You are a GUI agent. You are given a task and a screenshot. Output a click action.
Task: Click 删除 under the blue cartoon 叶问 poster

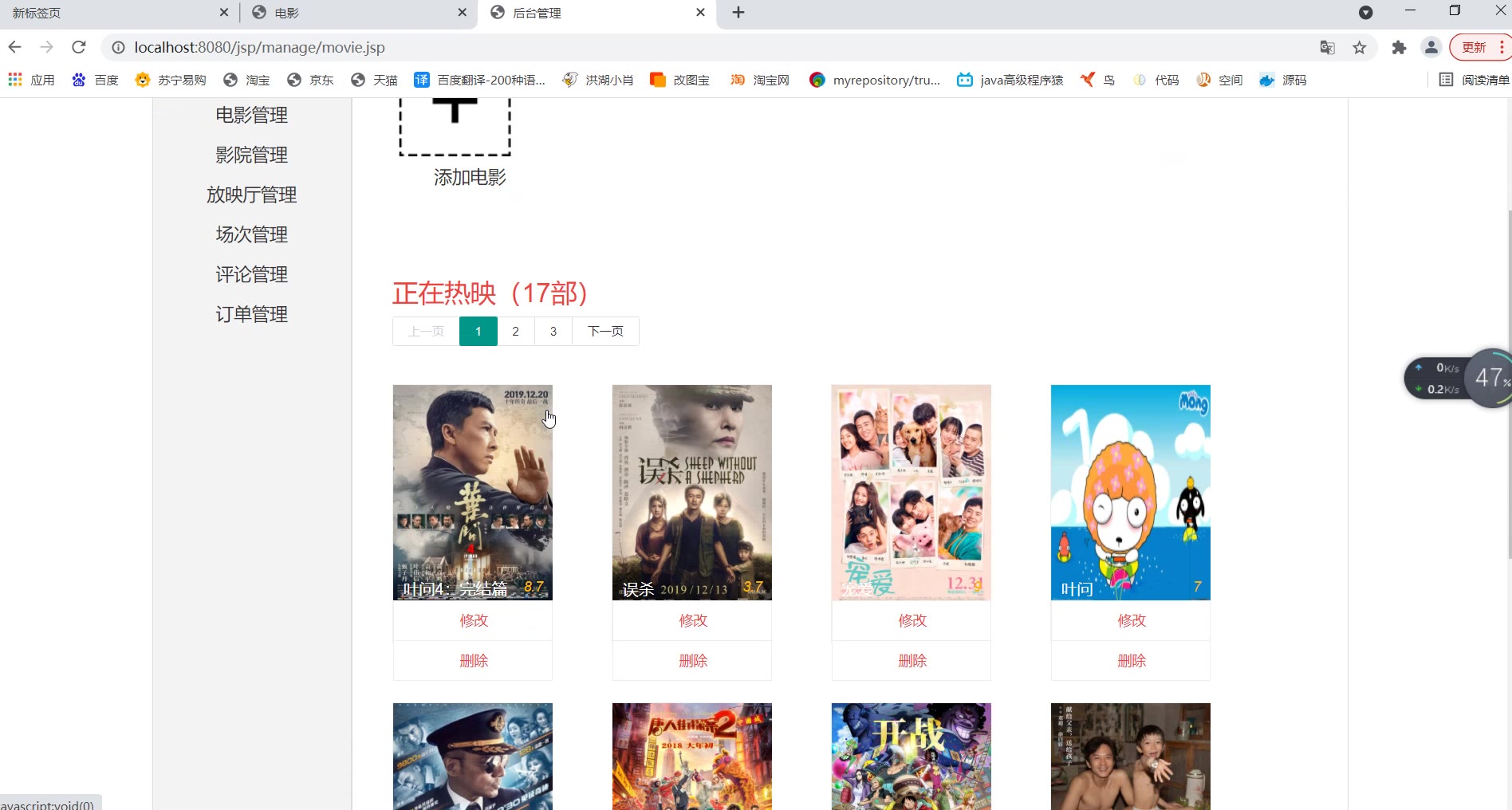click(x=1131, y=661)
